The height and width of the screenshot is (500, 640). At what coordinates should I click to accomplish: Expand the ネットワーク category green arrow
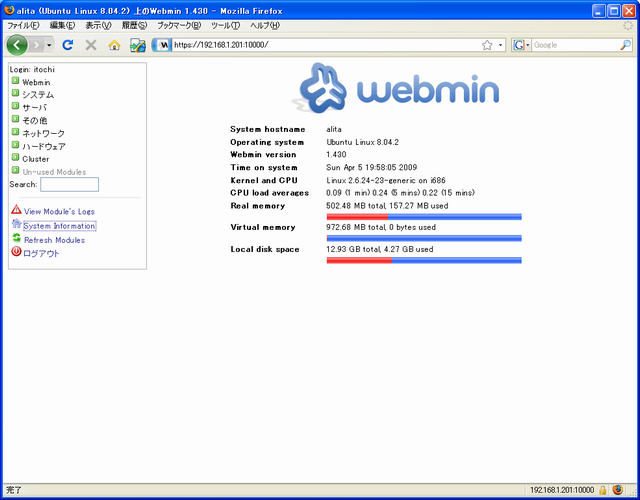coord(16,132)
